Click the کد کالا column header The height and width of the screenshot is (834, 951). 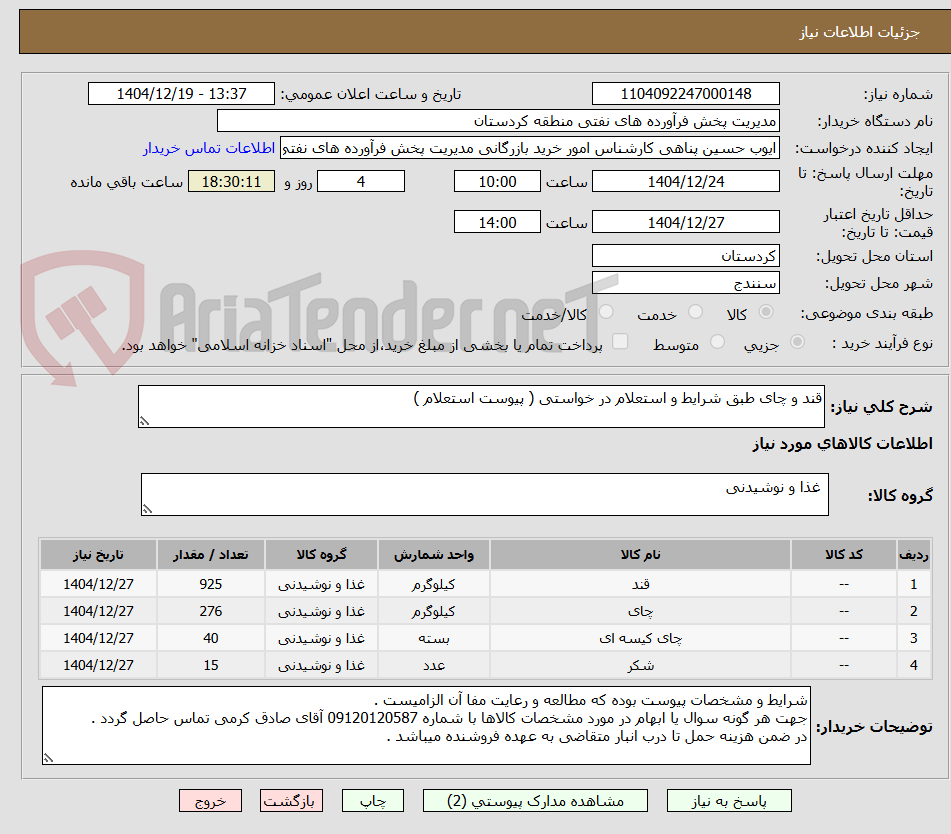click(x=844, y=554)
